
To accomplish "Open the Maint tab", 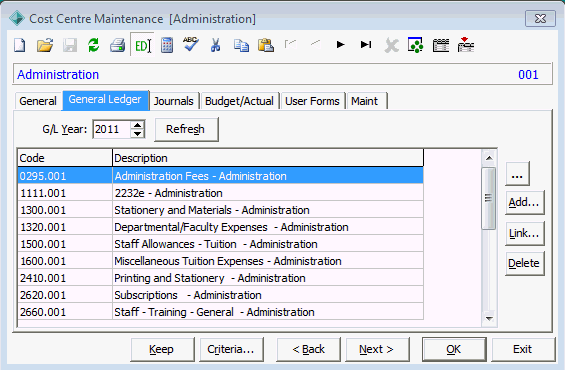I will pyautogui.click(x=366, y=101).
